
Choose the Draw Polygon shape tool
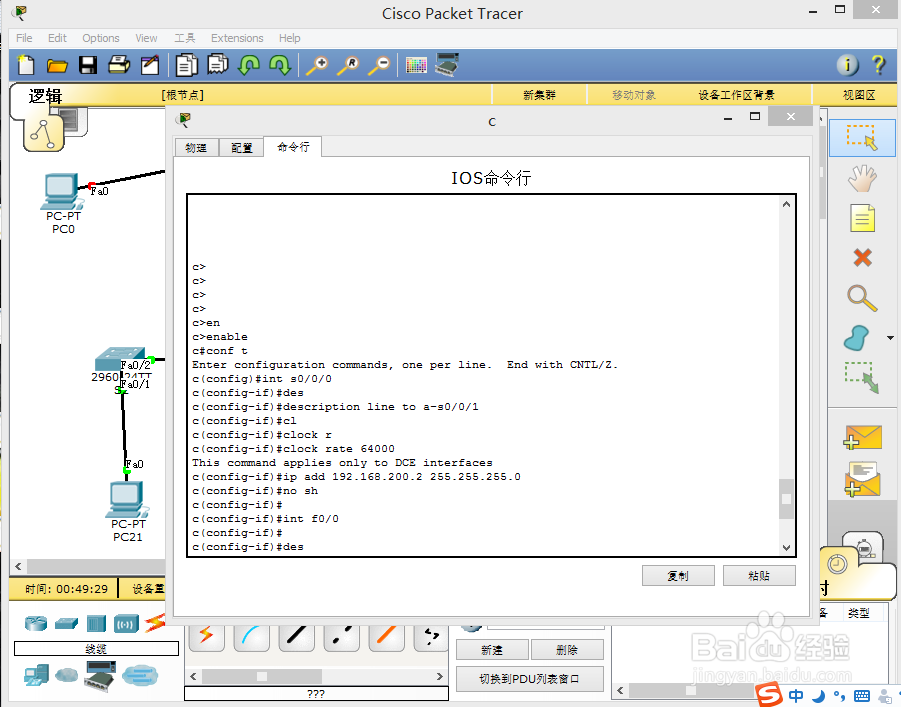[857, 338]
